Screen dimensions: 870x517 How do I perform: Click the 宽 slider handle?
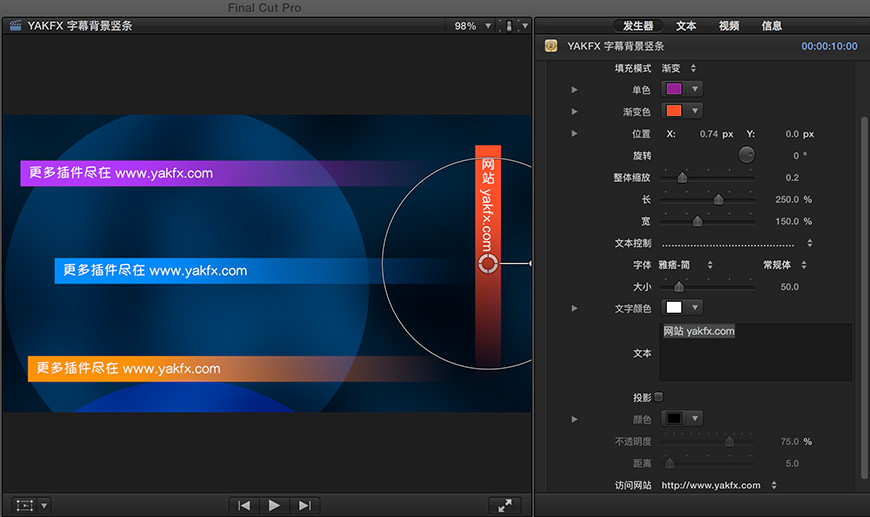point(697,221)
